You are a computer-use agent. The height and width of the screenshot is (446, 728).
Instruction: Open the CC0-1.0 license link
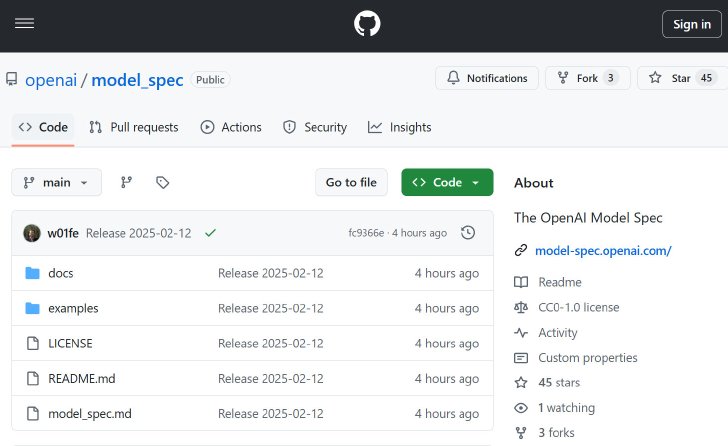pos(578,307)
